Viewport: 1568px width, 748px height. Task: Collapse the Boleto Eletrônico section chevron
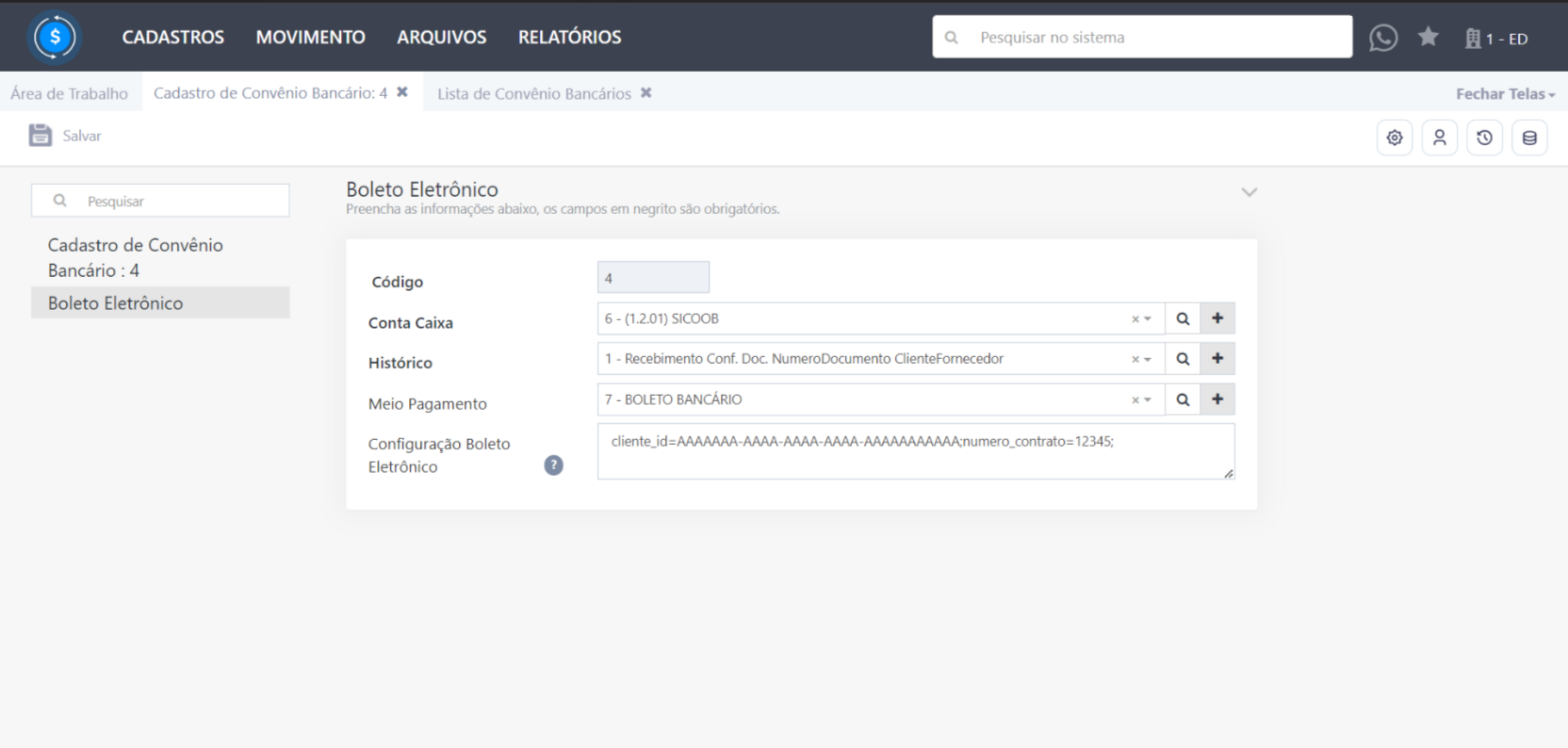point(1249,192)
